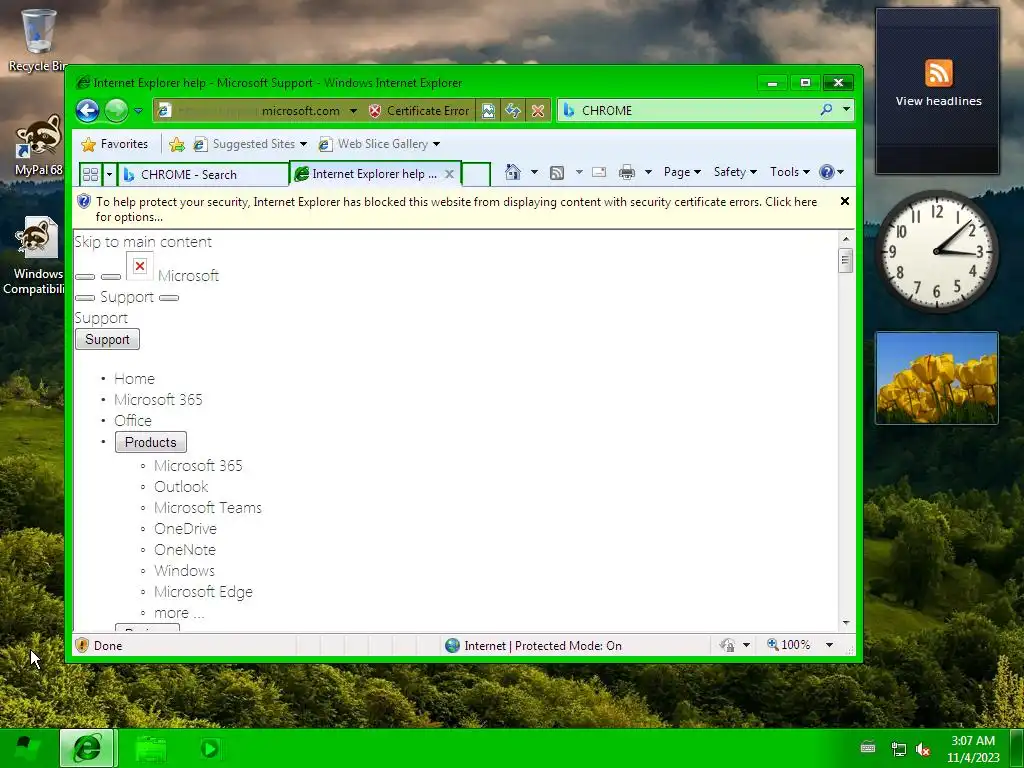Image resolution: width=1024 pixels, height=768 pixels.
Task: View the Certificate Error details
Action: 419,111
